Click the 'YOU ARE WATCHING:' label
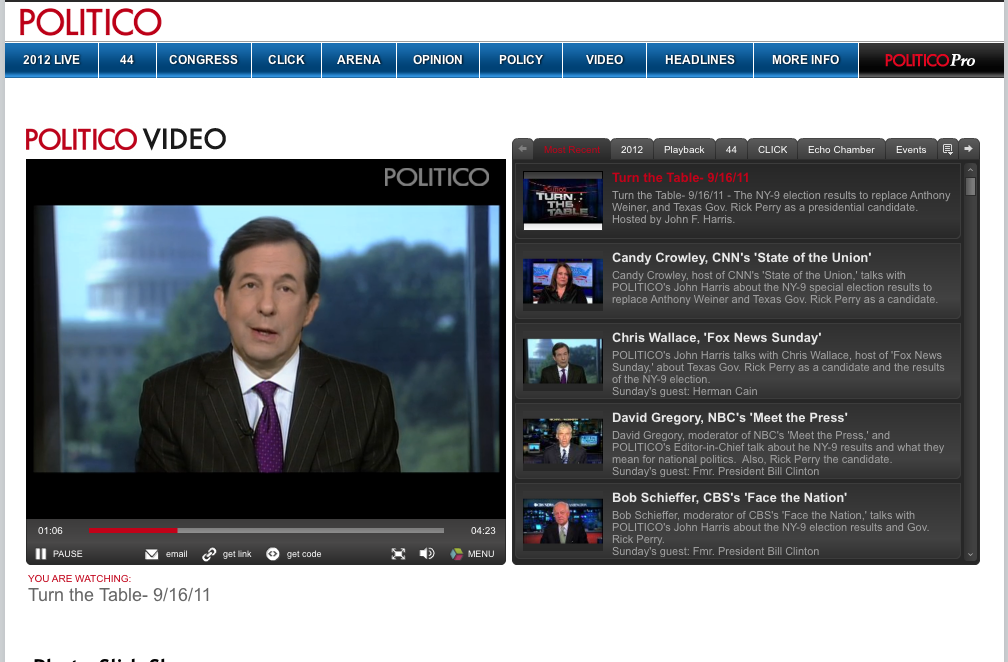 pos(79,578)
